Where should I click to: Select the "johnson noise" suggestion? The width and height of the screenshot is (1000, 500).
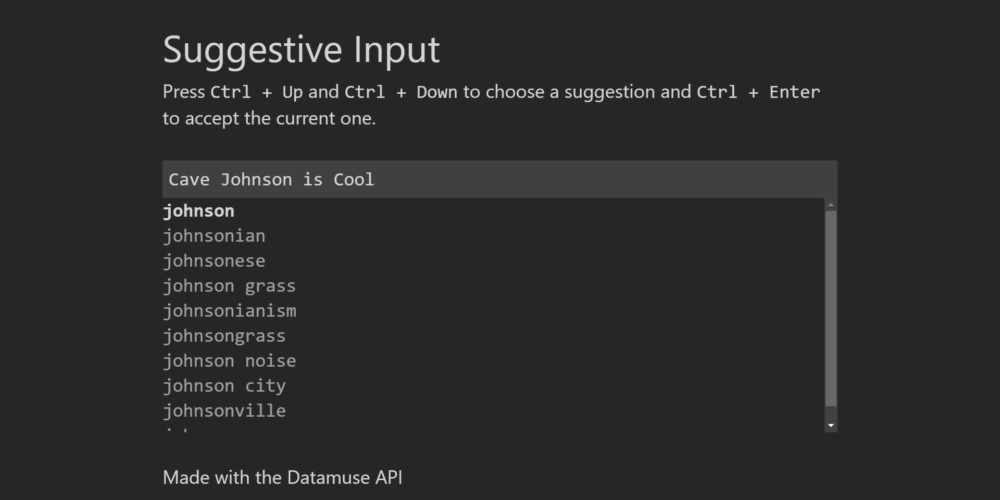click(x=230, y=360)
